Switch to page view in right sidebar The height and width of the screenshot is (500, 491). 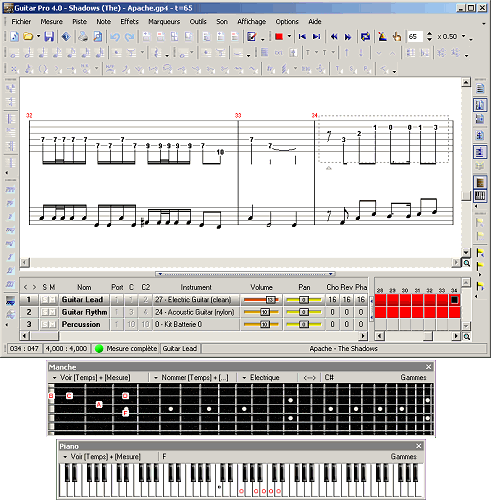point(480,89)
